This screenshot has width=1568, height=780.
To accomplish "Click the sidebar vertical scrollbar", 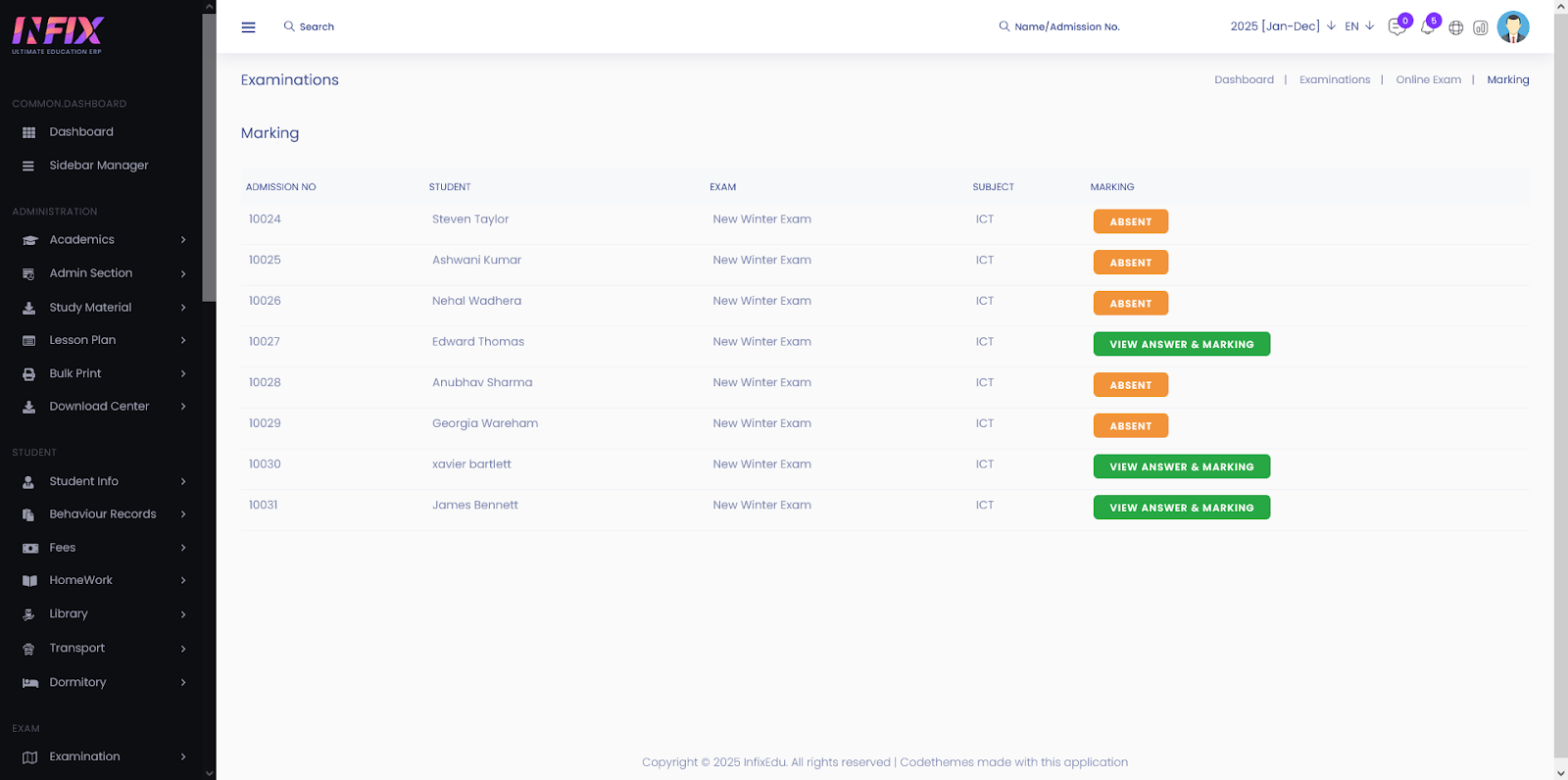I will [209, 157].
